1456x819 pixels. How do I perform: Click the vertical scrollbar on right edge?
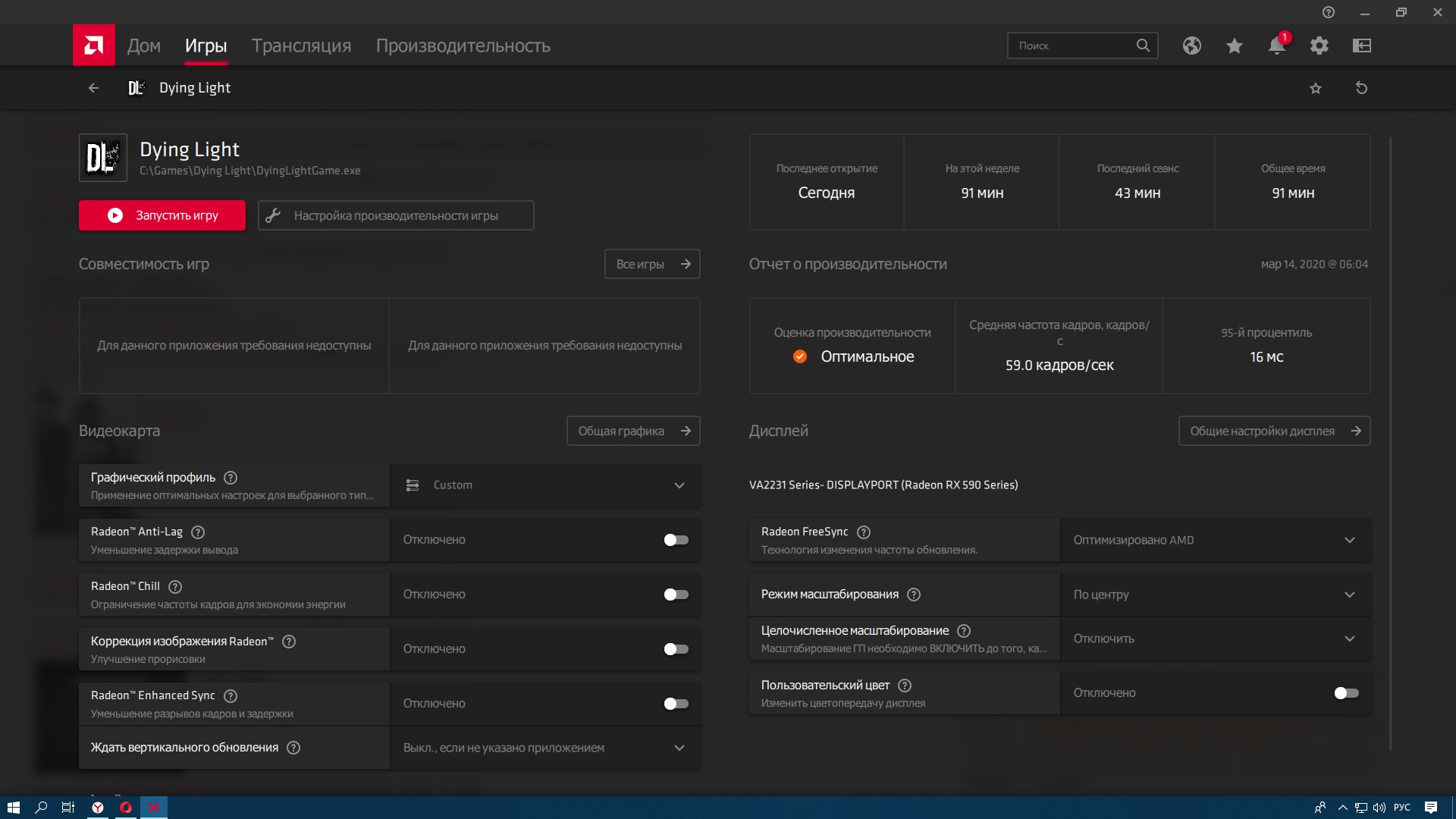click(1391, 444)
